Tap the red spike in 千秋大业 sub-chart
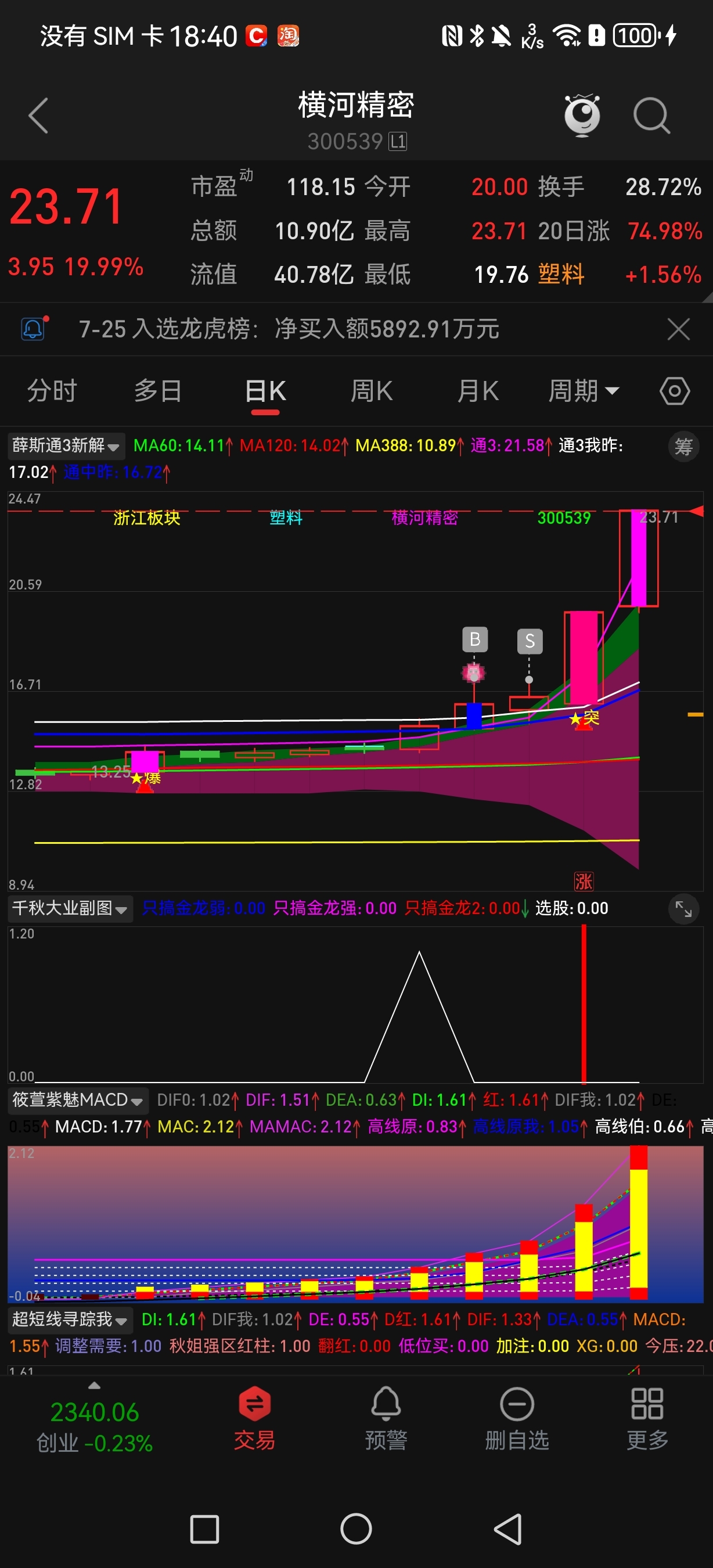 (x=584, y=1003)
